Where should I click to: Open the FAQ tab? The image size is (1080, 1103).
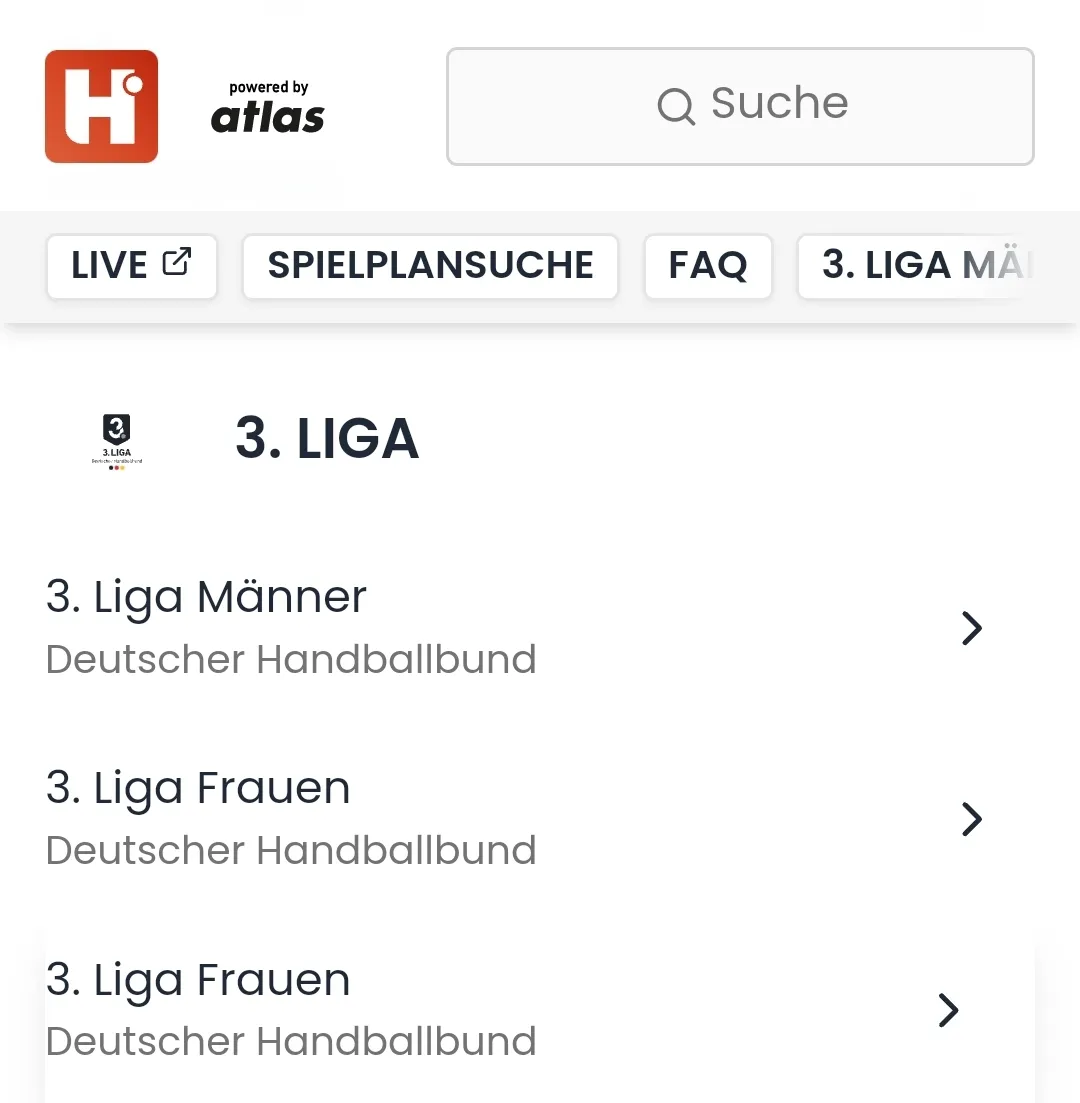pos(708,266)
